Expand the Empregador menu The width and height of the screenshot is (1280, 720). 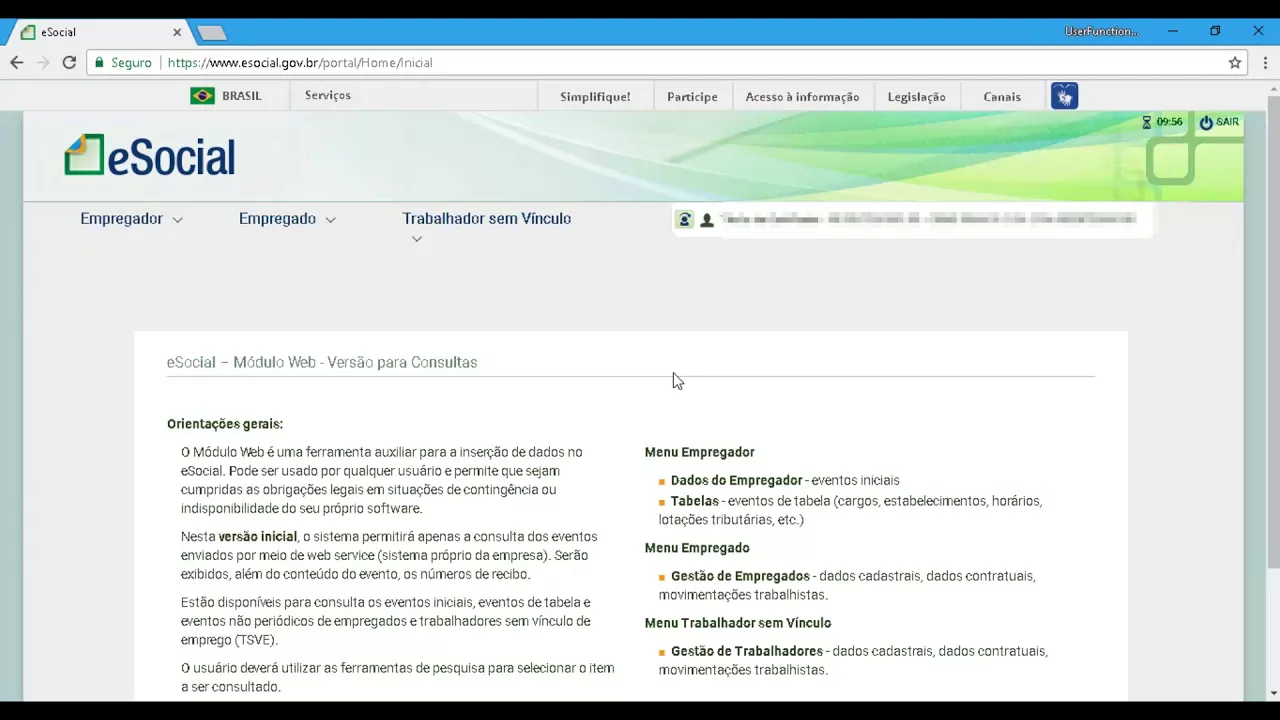point(131,219)
